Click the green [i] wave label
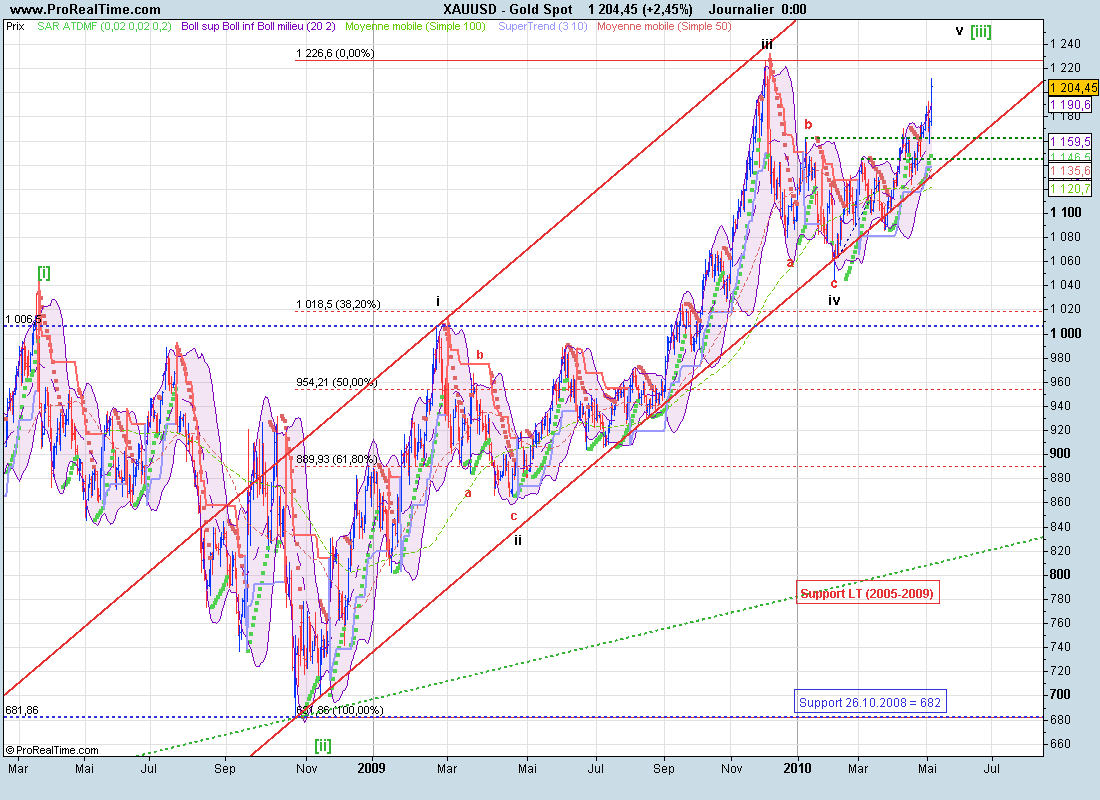The height and width of the screenshot is (800, 1100). 43,272
